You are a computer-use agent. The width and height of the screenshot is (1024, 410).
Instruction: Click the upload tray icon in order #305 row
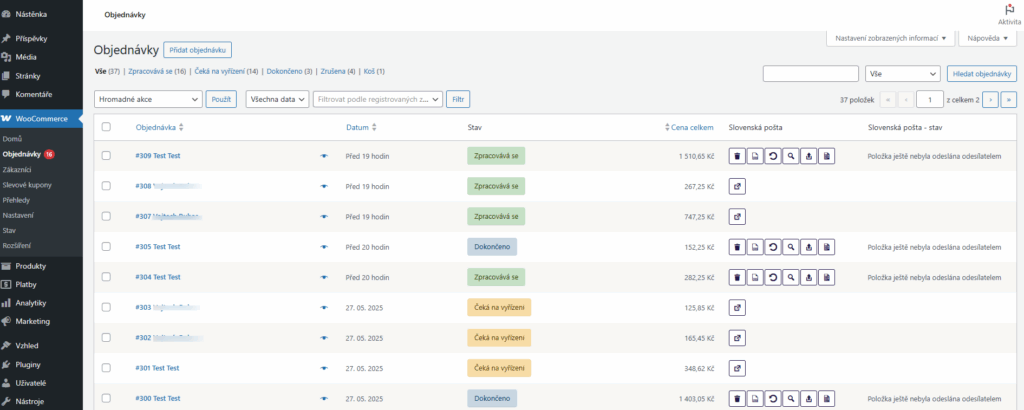coord(808,247)
